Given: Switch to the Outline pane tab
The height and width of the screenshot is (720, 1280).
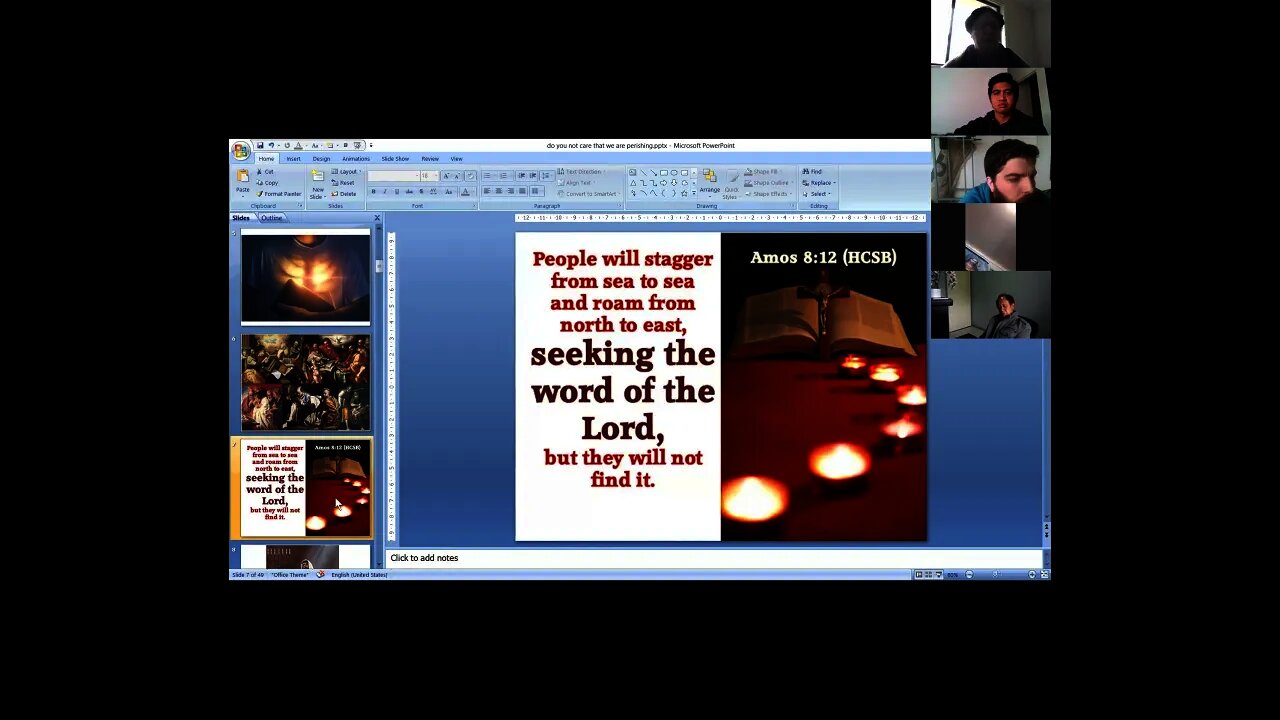Looking at the screenshot, I should pos(271,218).
